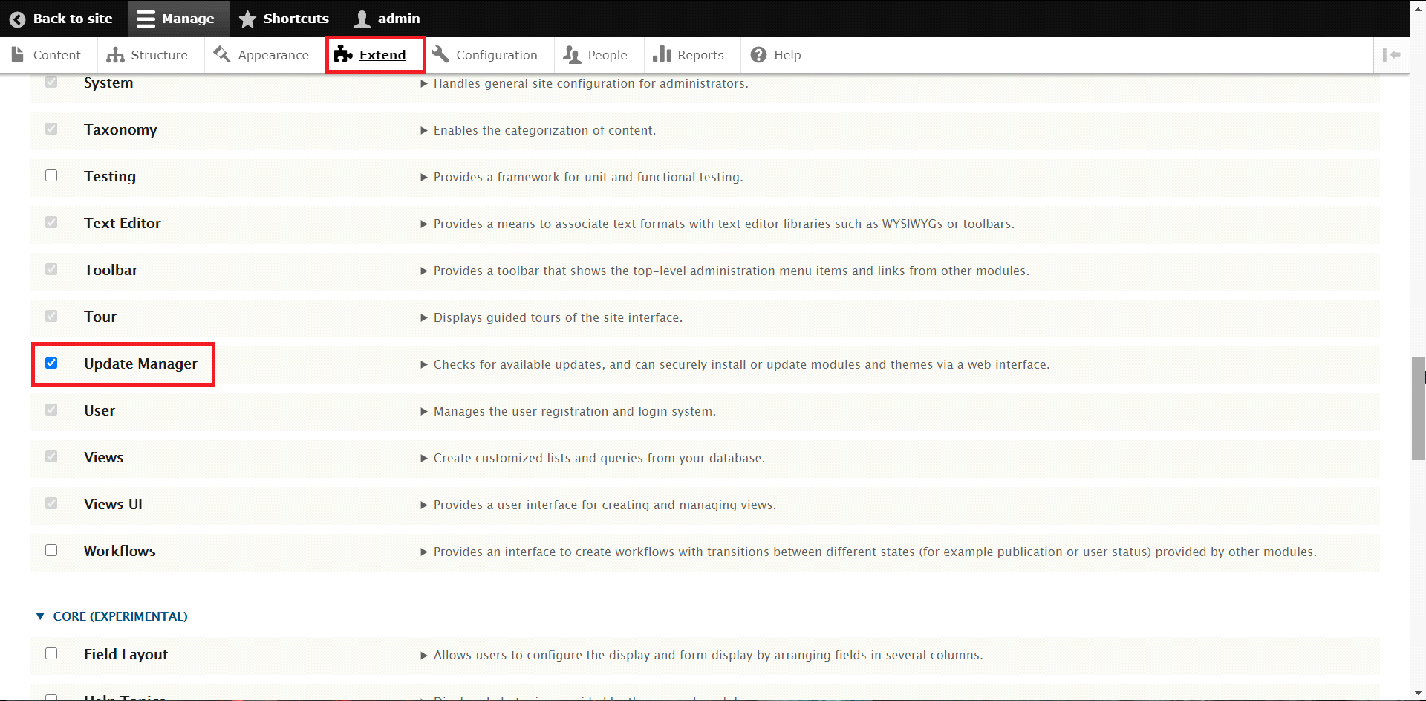
Task: Collapse the Core (Experimental) section
Action: coord(41,617)
